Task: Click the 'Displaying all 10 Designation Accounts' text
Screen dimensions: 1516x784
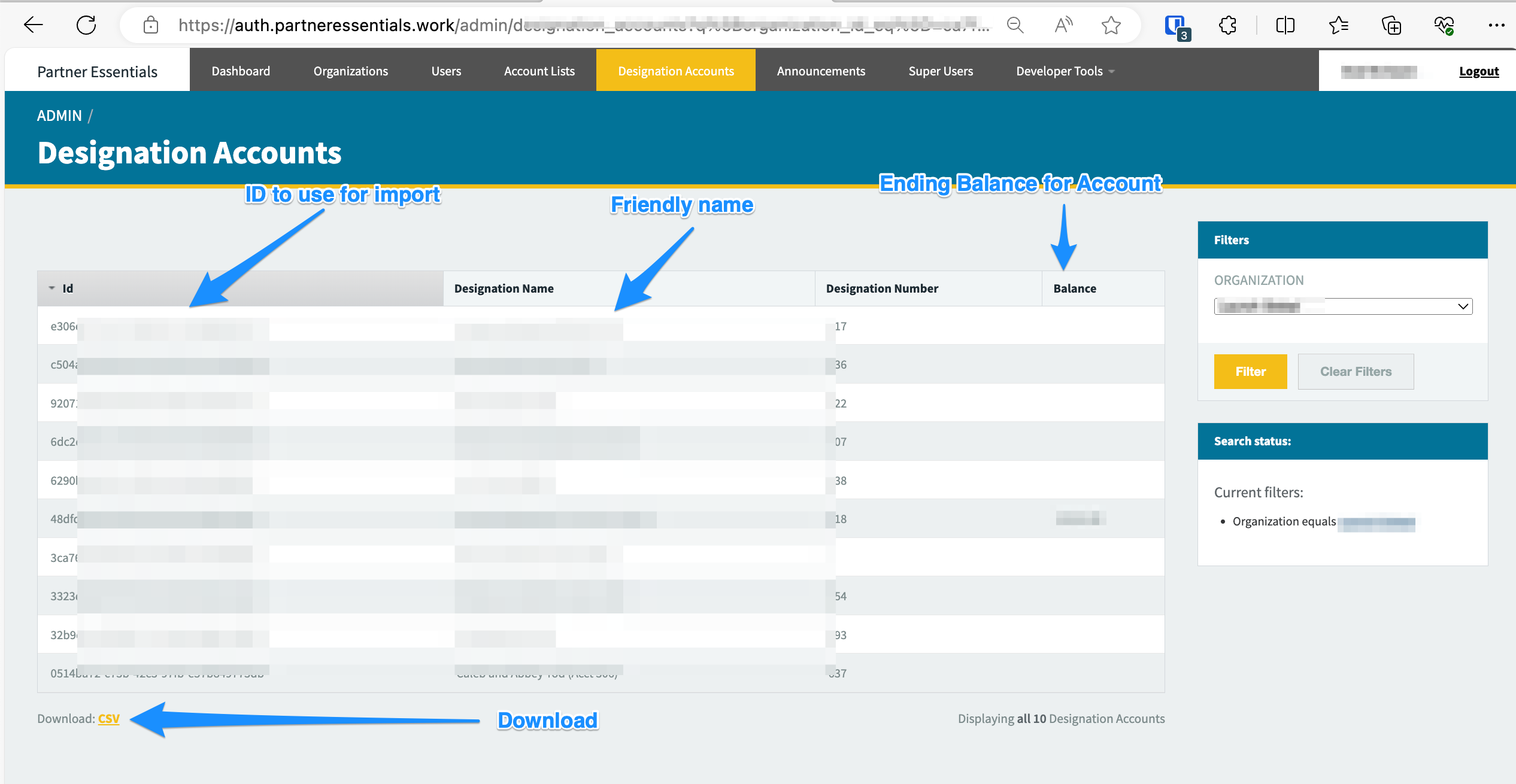Action: click(1061, 719)
